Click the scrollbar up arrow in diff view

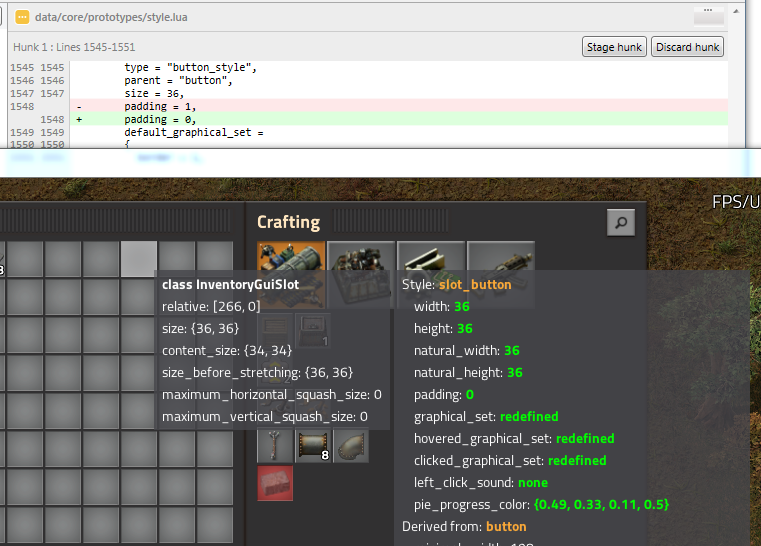(x=736, y=11)
